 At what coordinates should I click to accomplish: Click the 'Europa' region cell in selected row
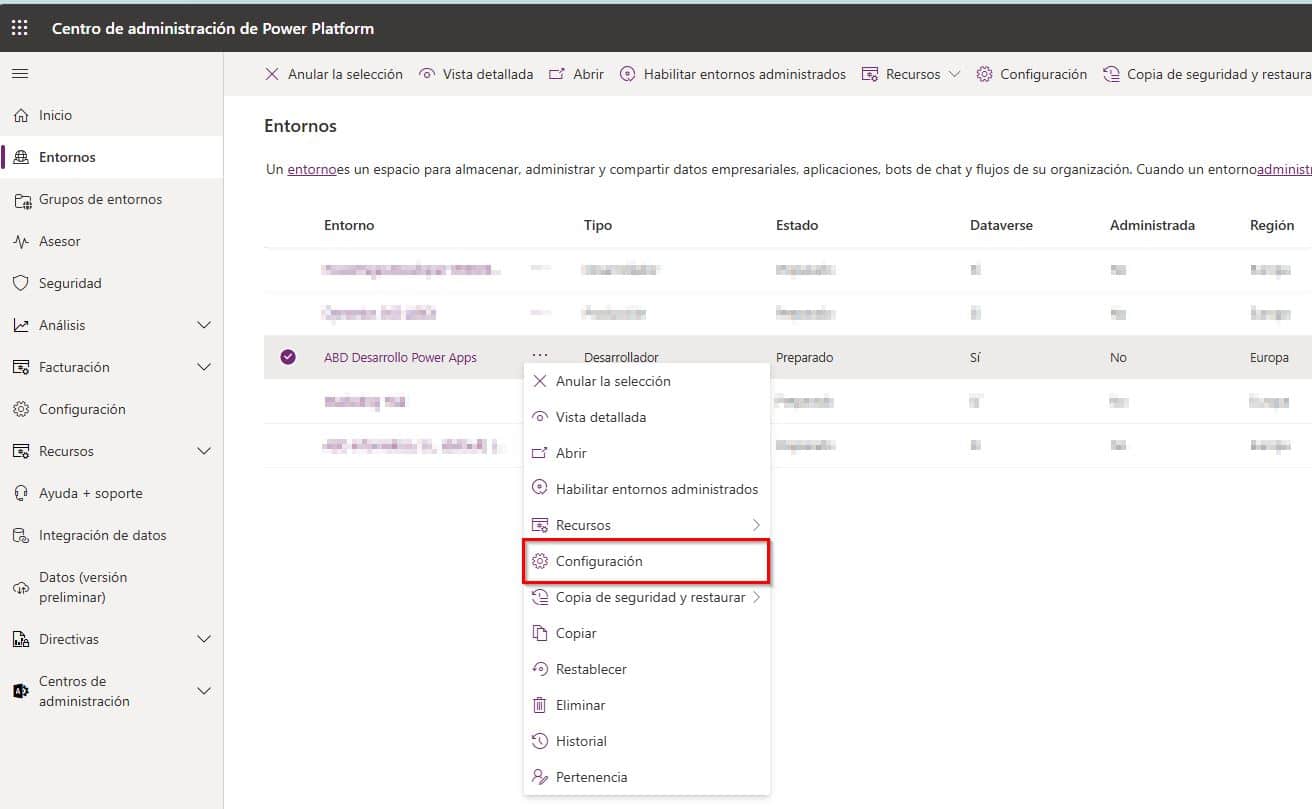pyautogui.click(x=1269, y=357)
